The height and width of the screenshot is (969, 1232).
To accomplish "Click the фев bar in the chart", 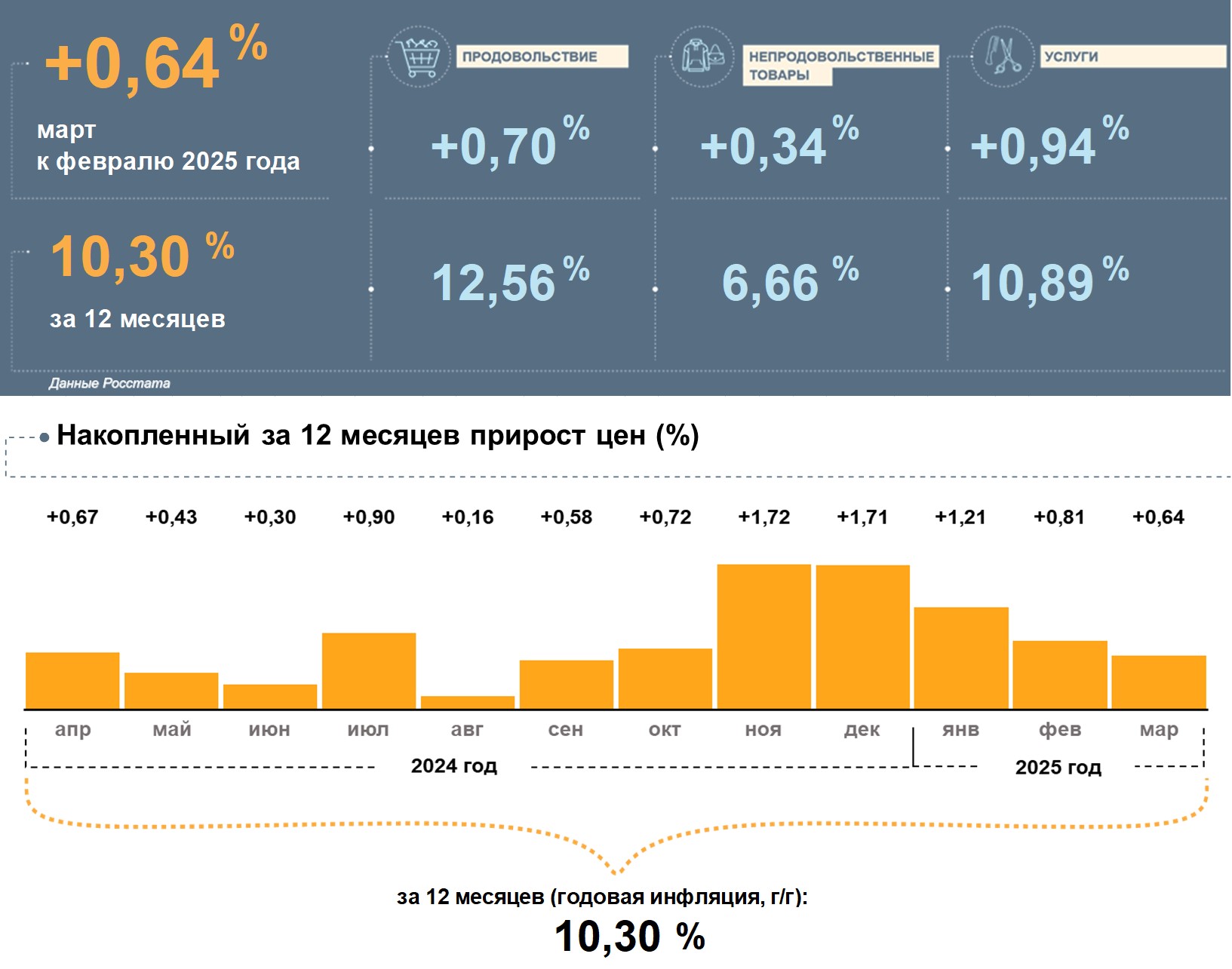I will [1060, 674].
